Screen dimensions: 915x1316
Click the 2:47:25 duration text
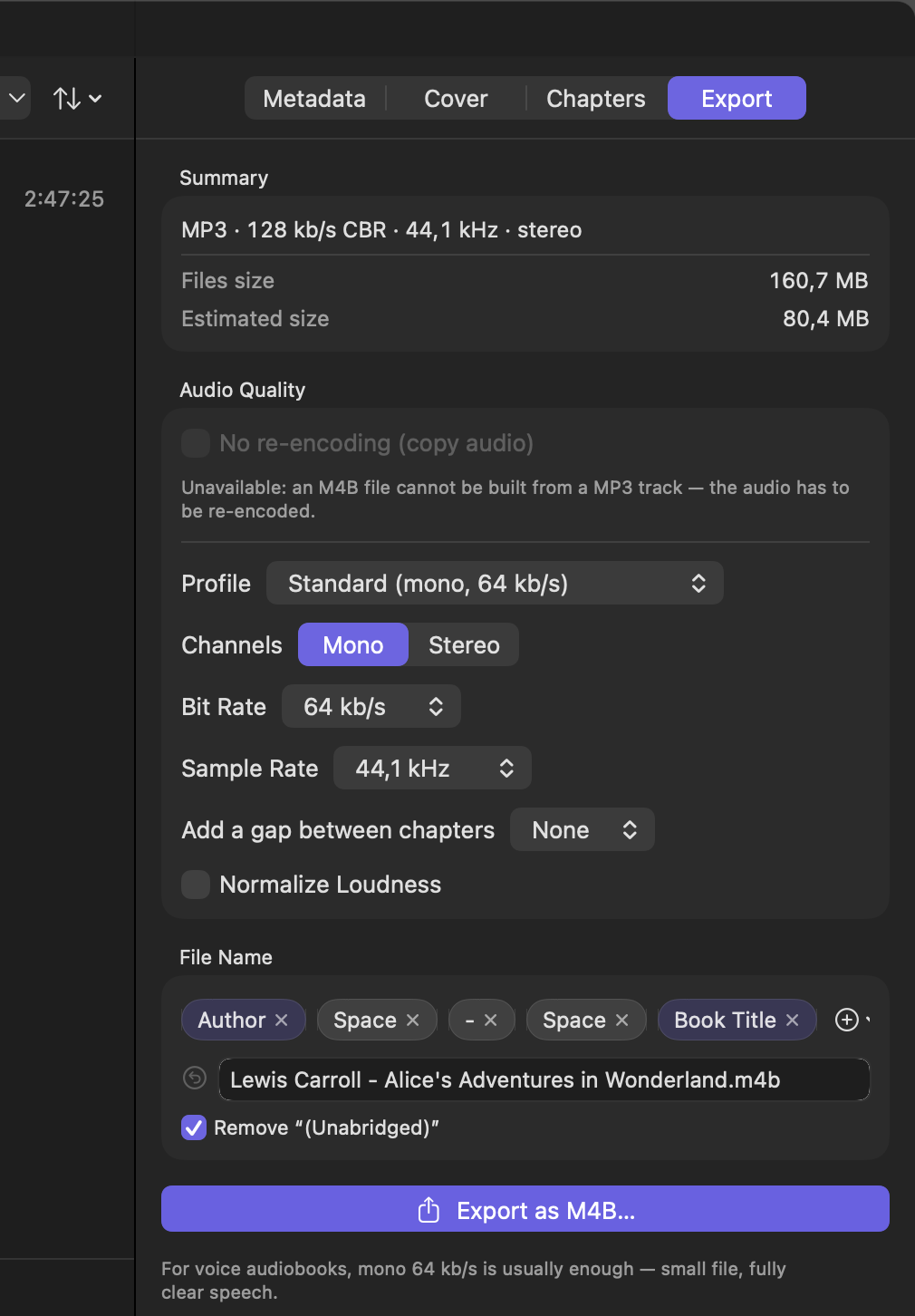point(64,198)
